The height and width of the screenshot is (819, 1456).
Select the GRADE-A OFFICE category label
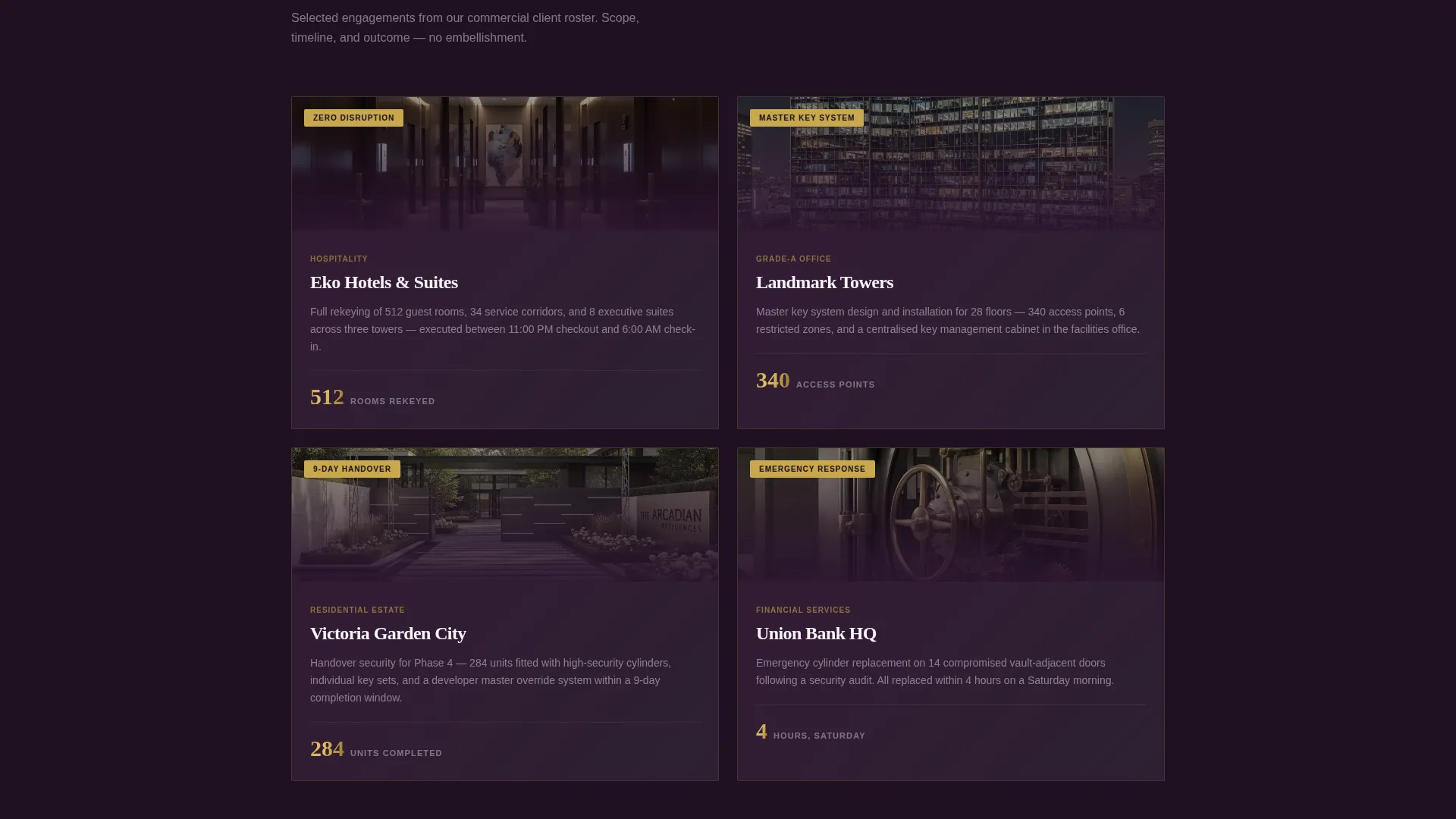tap(793, 259)
